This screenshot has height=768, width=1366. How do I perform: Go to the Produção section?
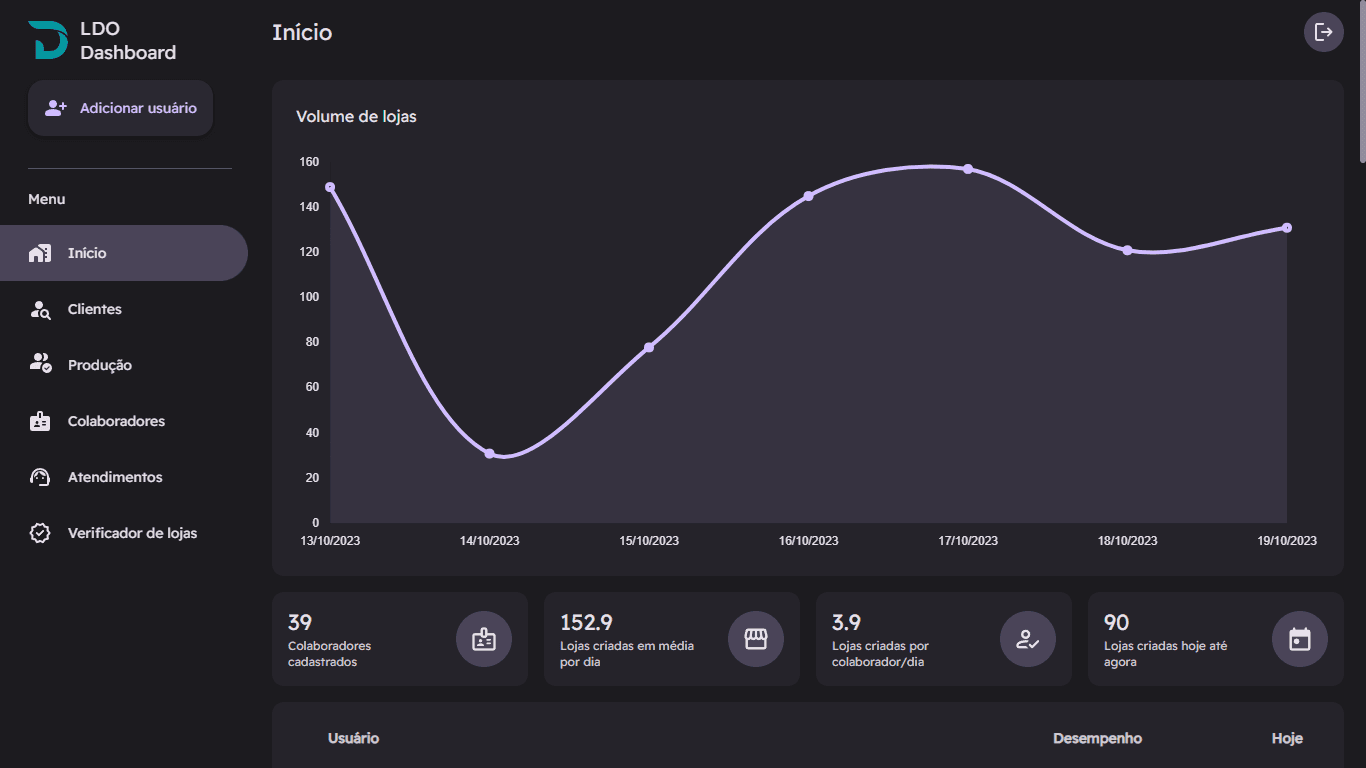click(x=100, y=365)
